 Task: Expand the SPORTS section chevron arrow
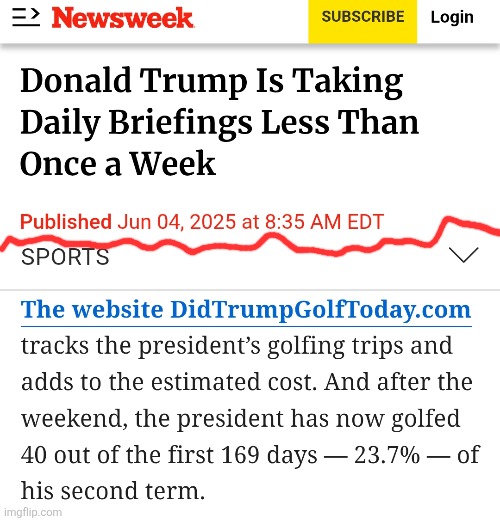click(464, 255)
